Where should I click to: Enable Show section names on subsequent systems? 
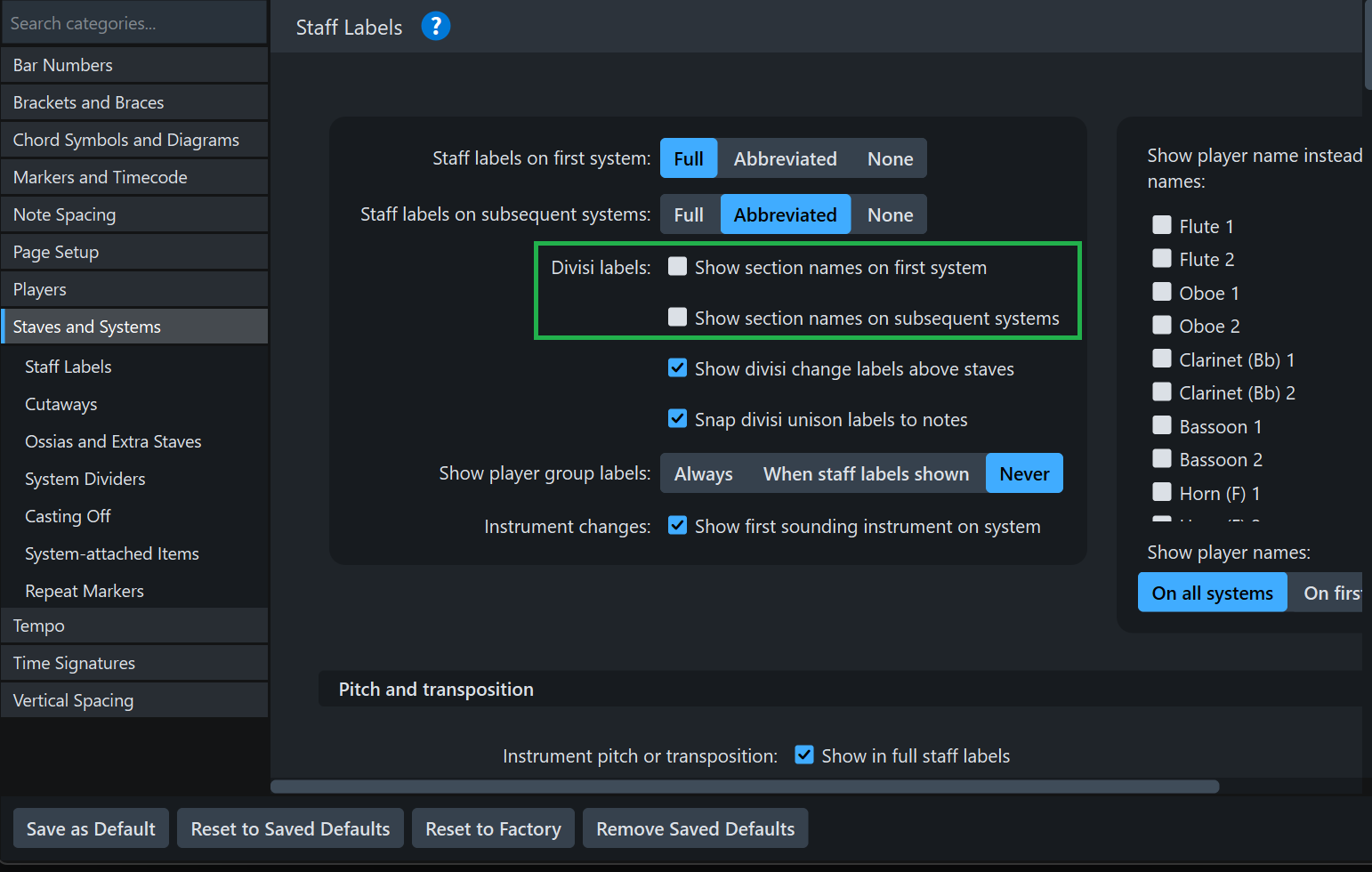pyautogui.click(x=678, y=318)
